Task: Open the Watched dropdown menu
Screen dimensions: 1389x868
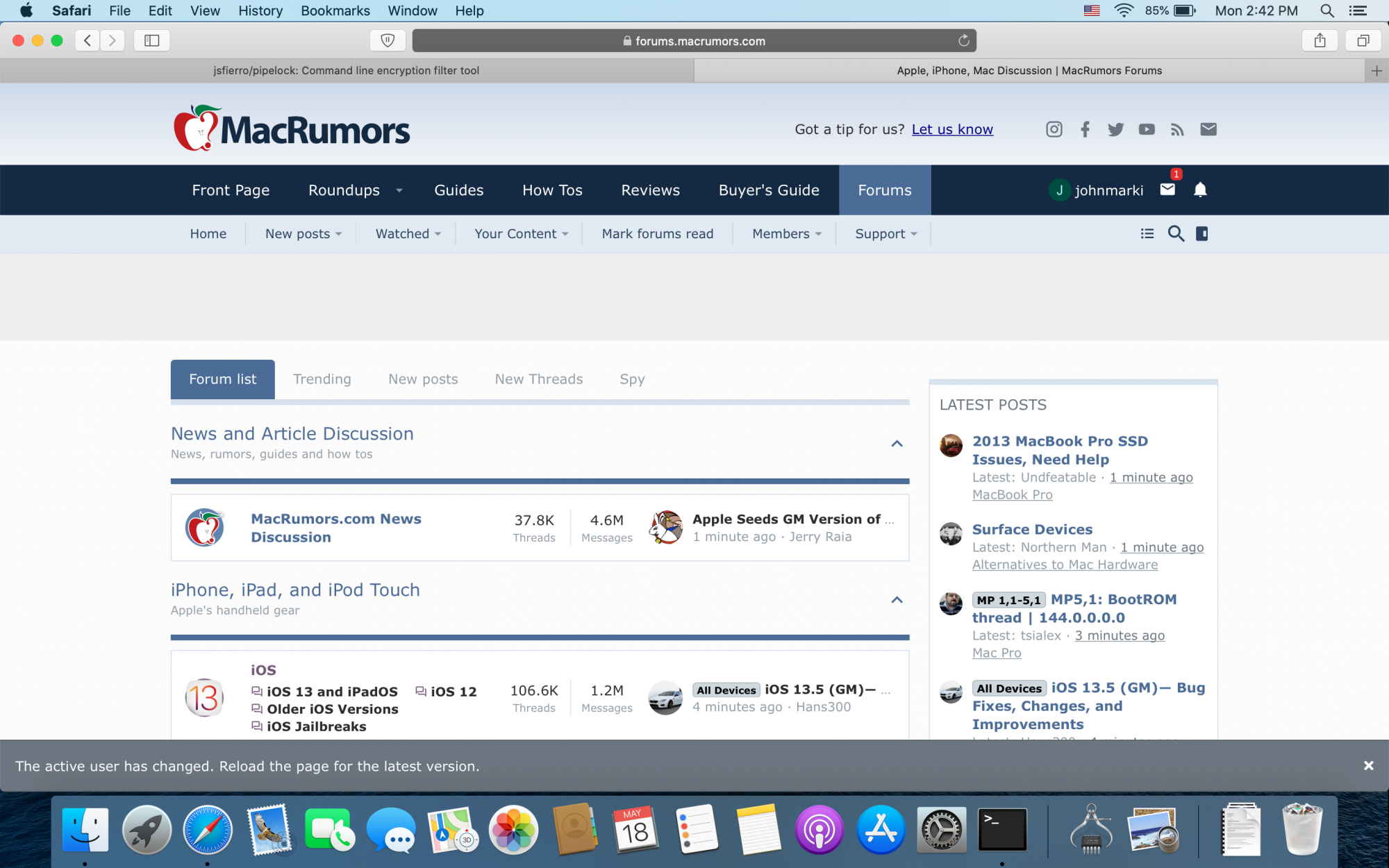Action: click(408, 234)
